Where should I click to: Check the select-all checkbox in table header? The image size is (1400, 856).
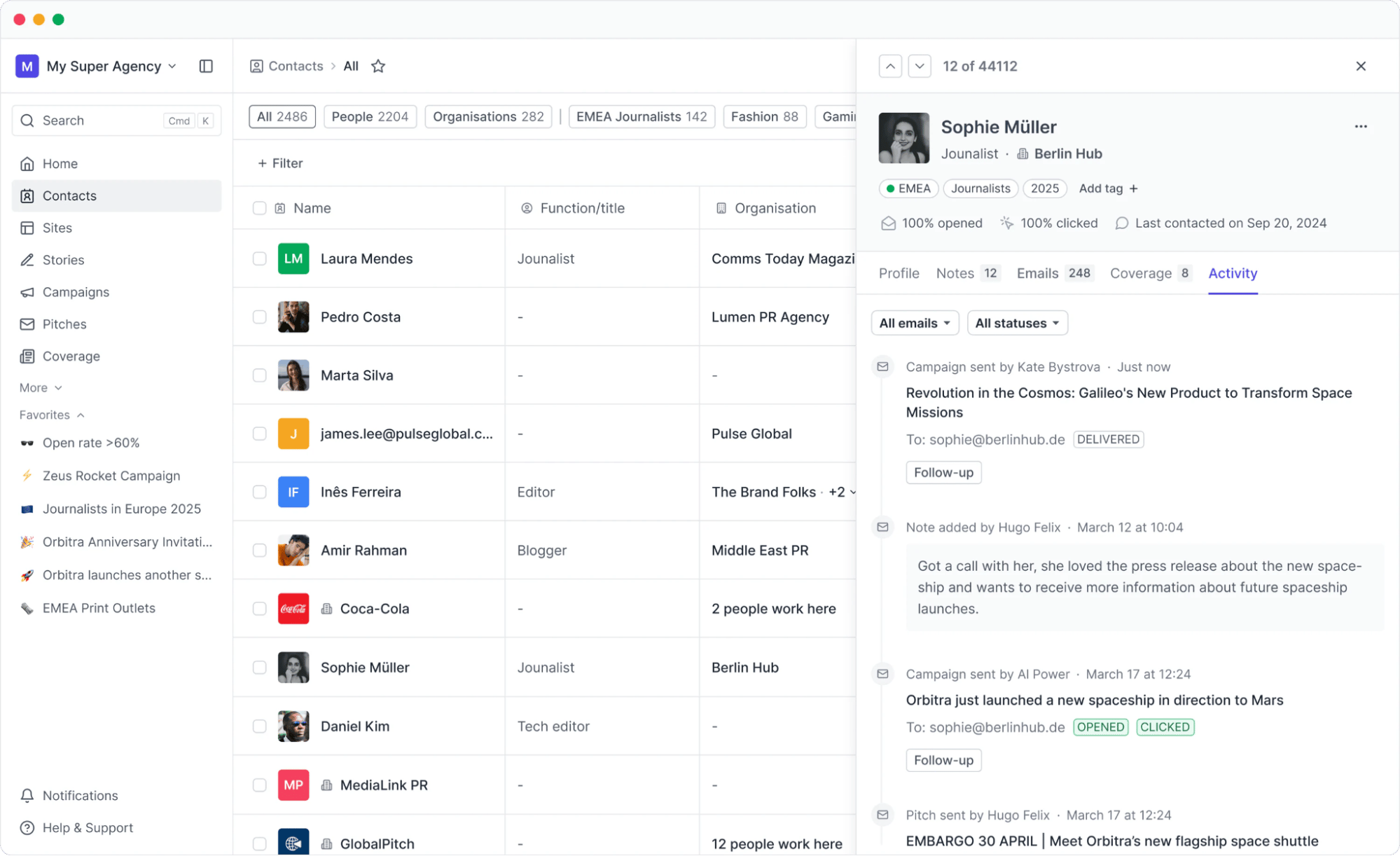tap(259, 207)
